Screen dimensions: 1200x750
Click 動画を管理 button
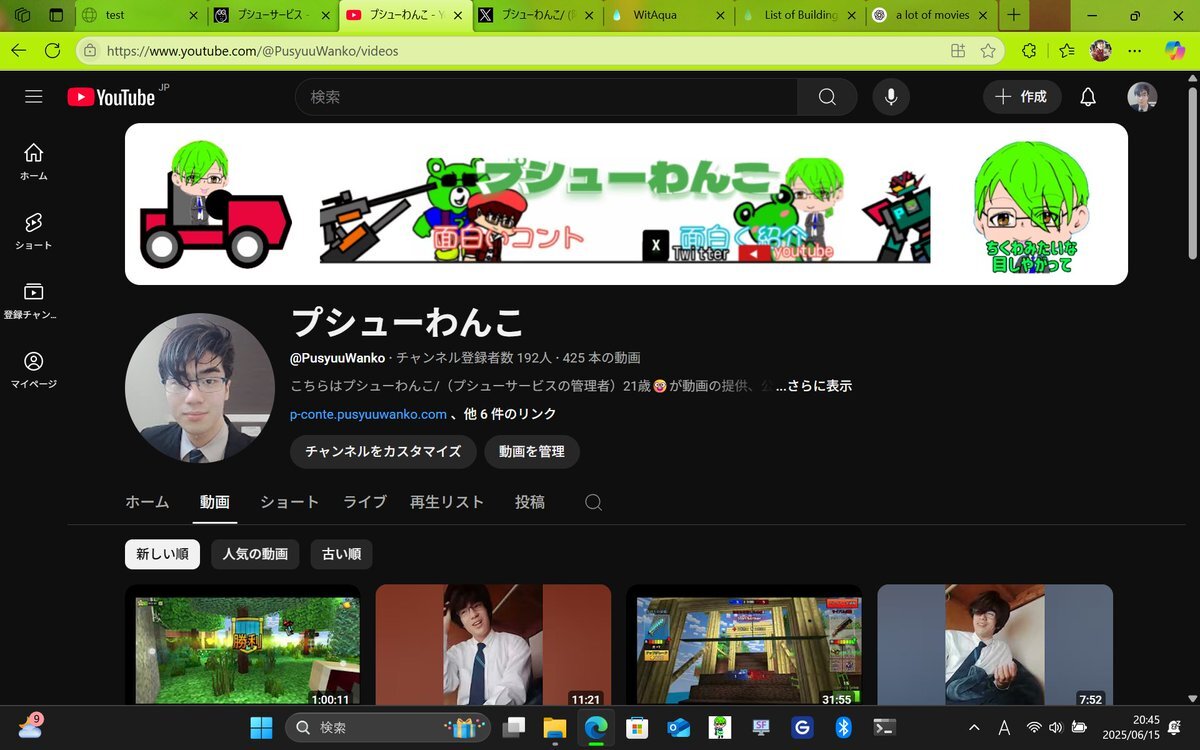point(532,451)
